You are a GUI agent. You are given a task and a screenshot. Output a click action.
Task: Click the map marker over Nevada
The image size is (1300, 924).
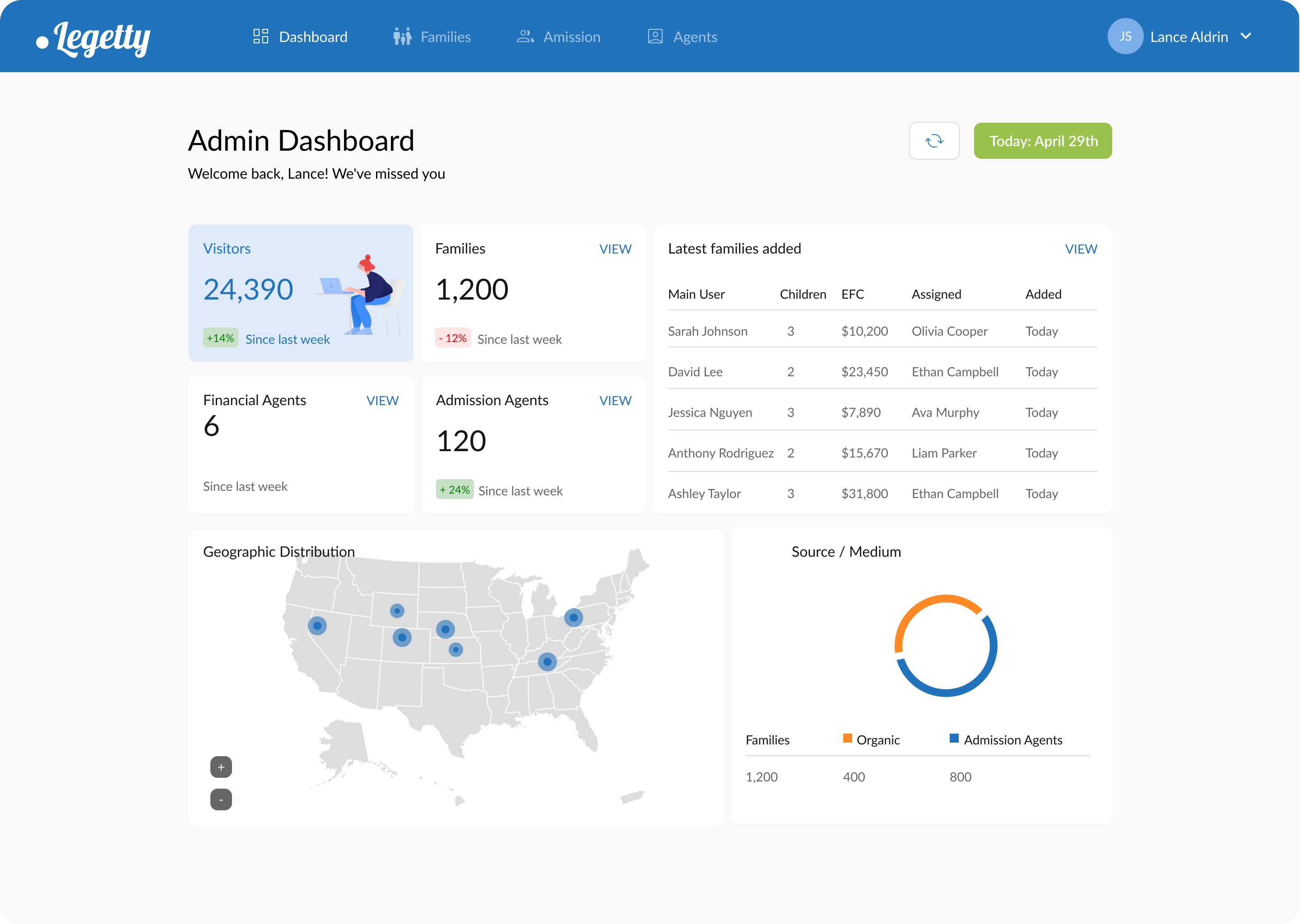pyautogui.click(x=317, y=626)
